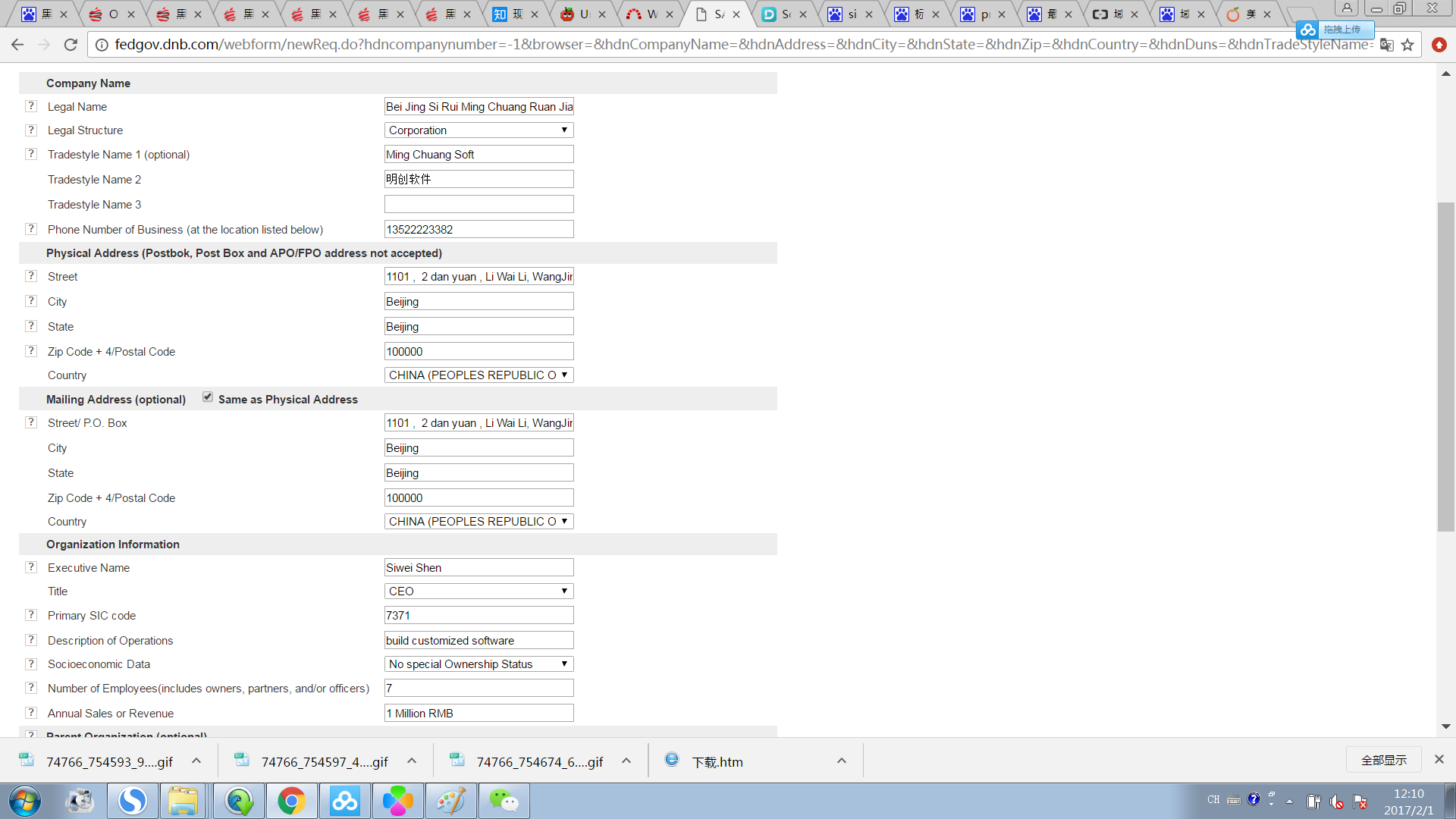Expand the Title dropdown showing CEO

479,591
